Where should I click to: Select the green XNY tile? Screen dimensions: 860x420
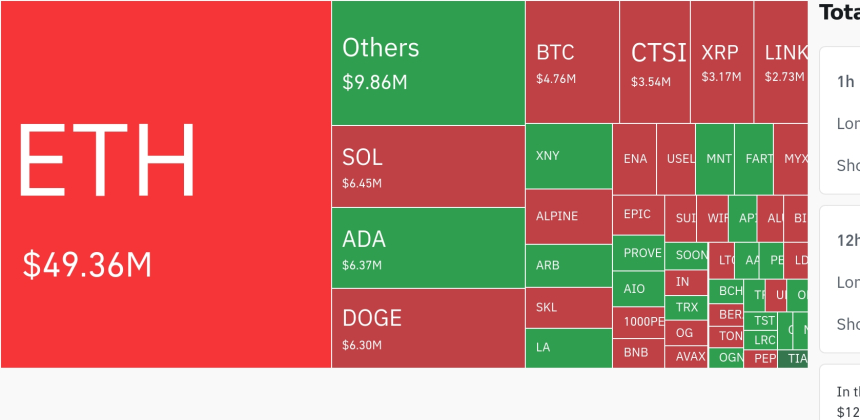[x=568, y=156]
